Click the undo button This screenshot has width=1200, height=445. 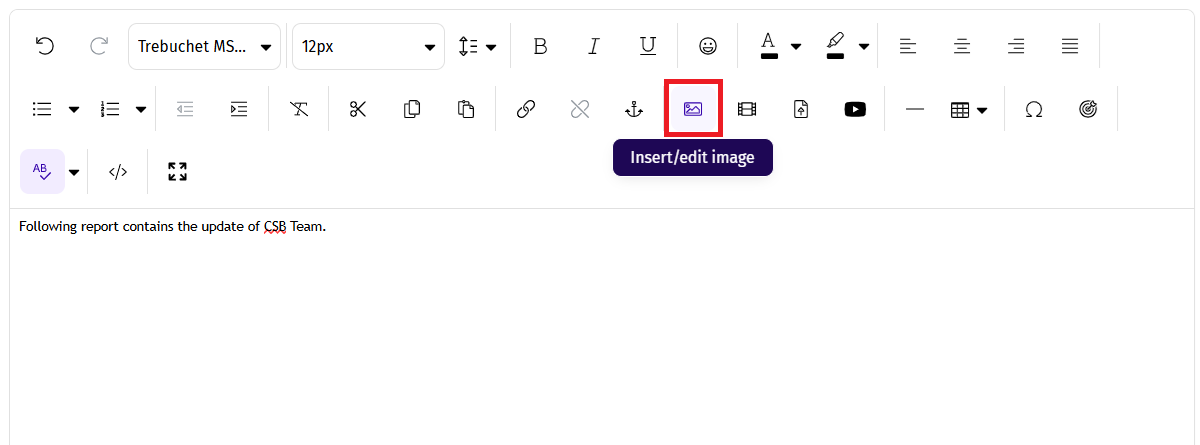[x=45, y=46]
